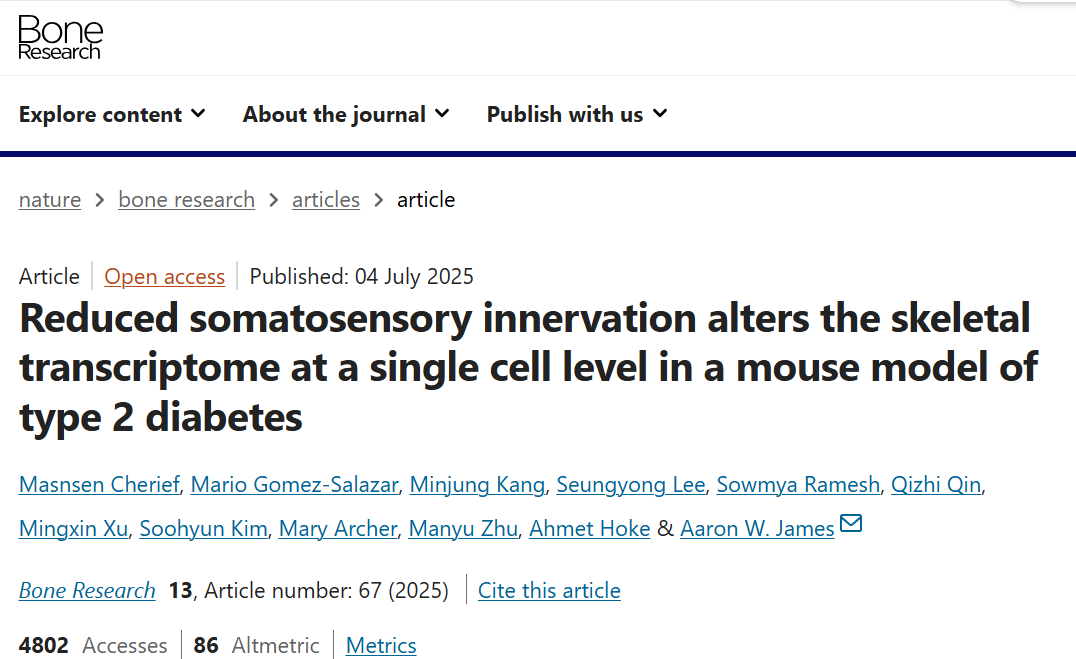View author Mario Gomez-Salazar details
This screenshot has height=659, width=1076.
tap(295, 485)
